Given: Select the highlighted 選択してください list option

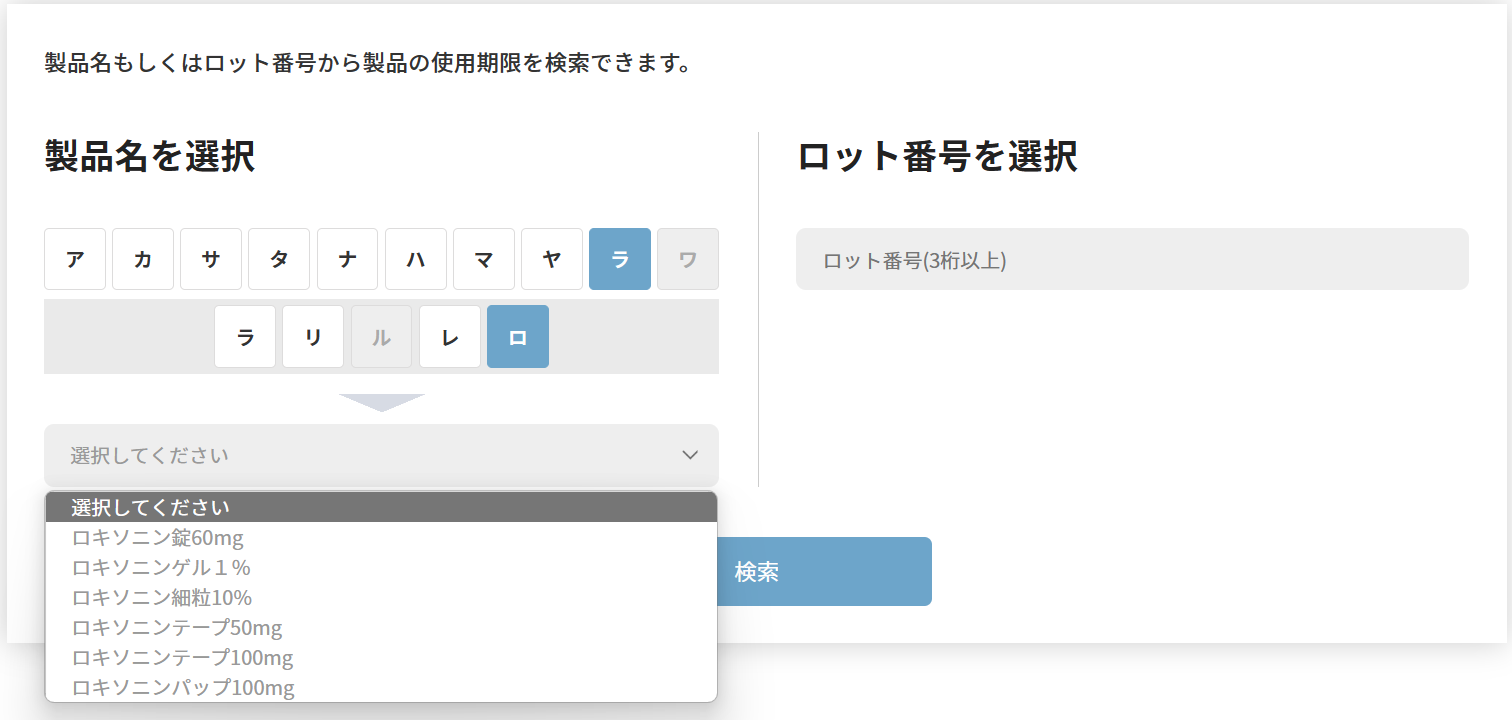Looking at the screenshot, I should [x=381, y=507].
